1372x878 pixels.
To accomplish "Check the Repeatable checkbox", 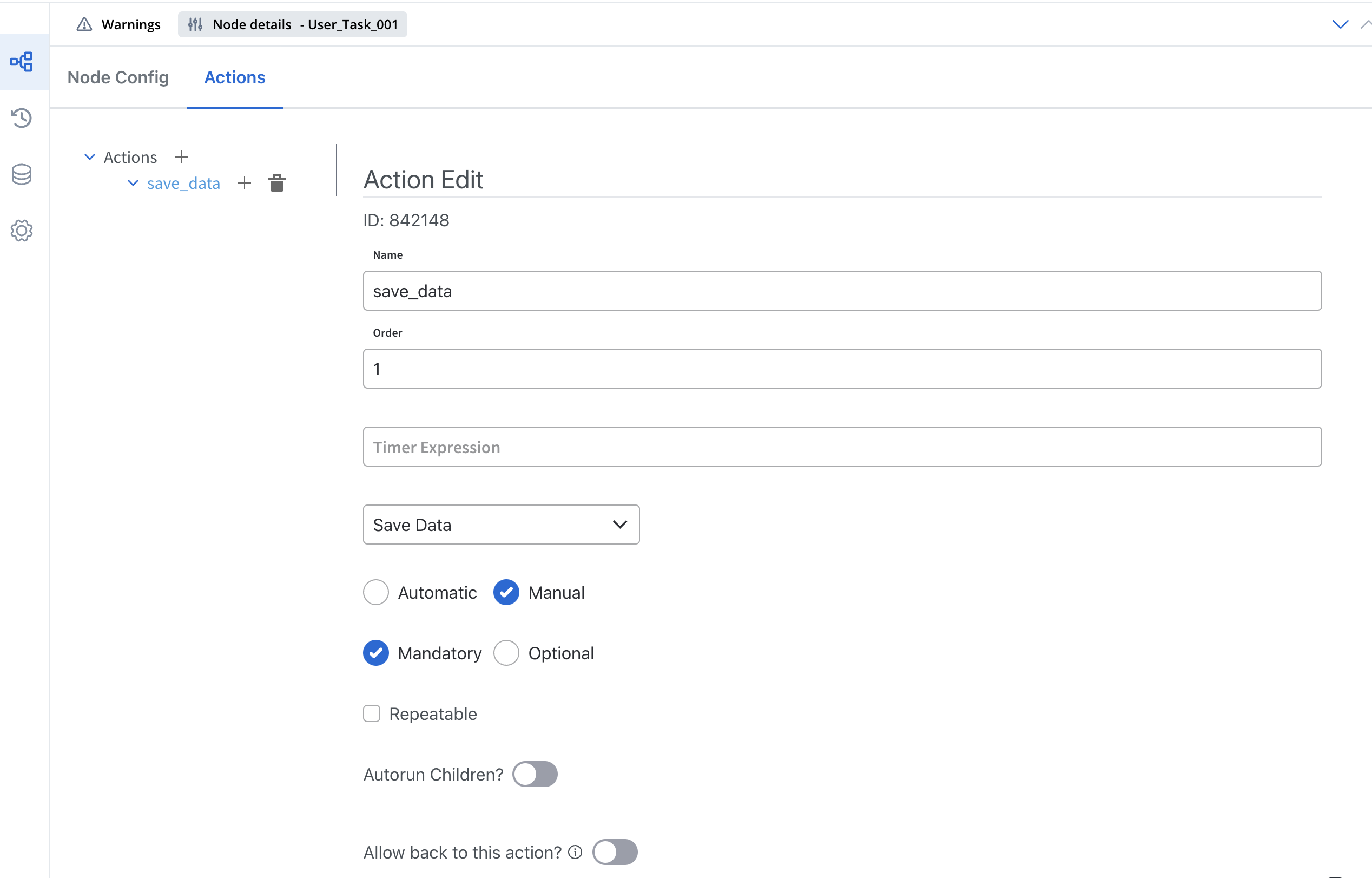I will click(x=372, y=713).
